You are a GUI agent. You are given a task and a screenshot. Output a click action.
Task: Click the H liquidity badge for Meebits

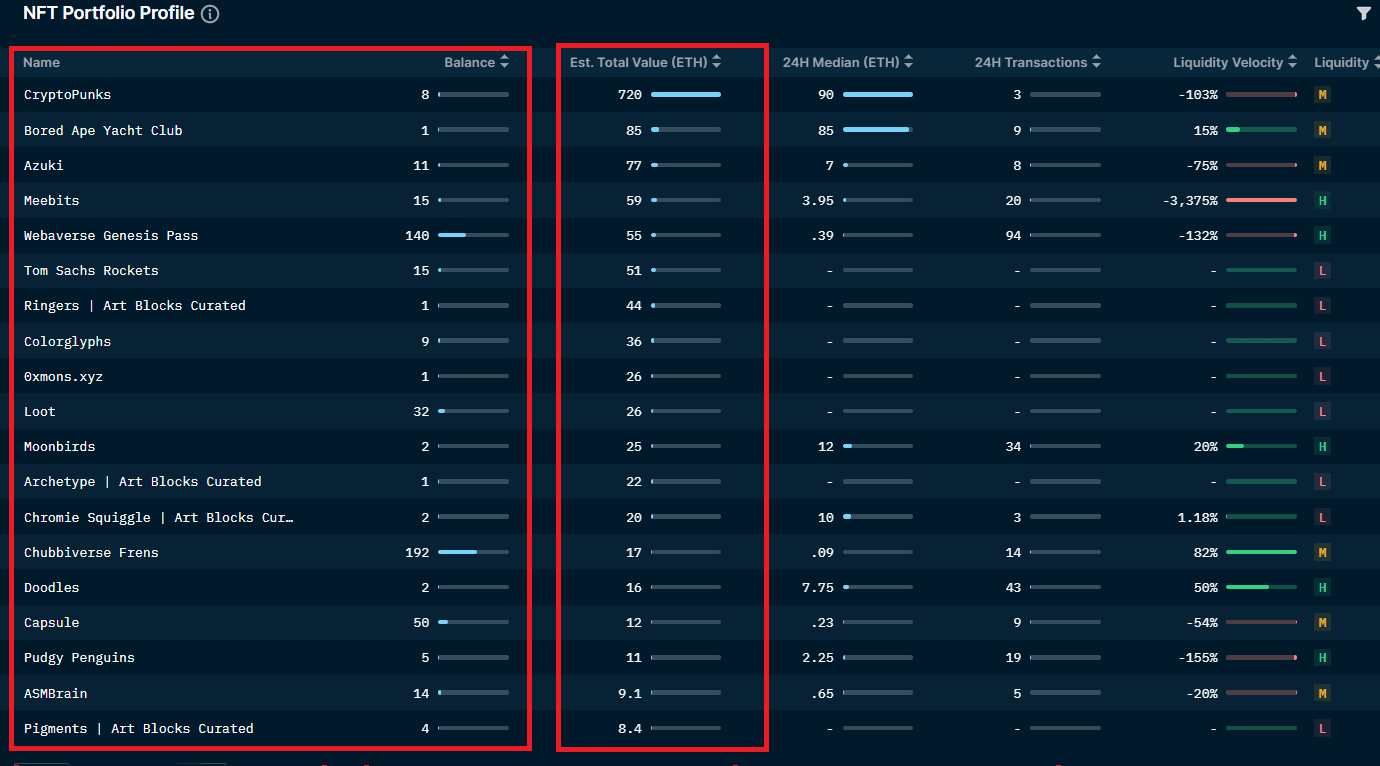(1322, 200)
